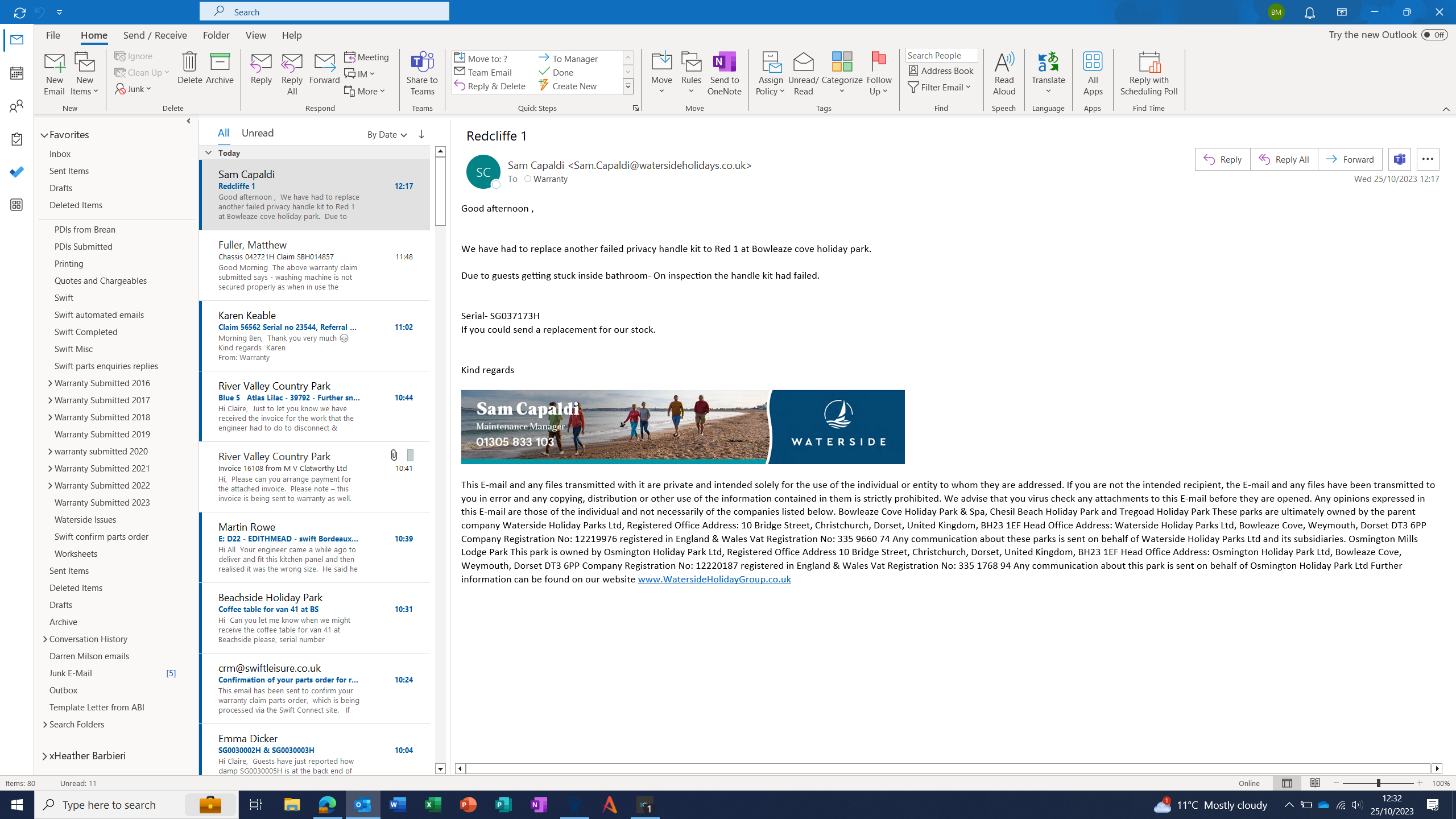
Task: Toggle Try the new Outlook switch
Action: (x=1434, y=35)
